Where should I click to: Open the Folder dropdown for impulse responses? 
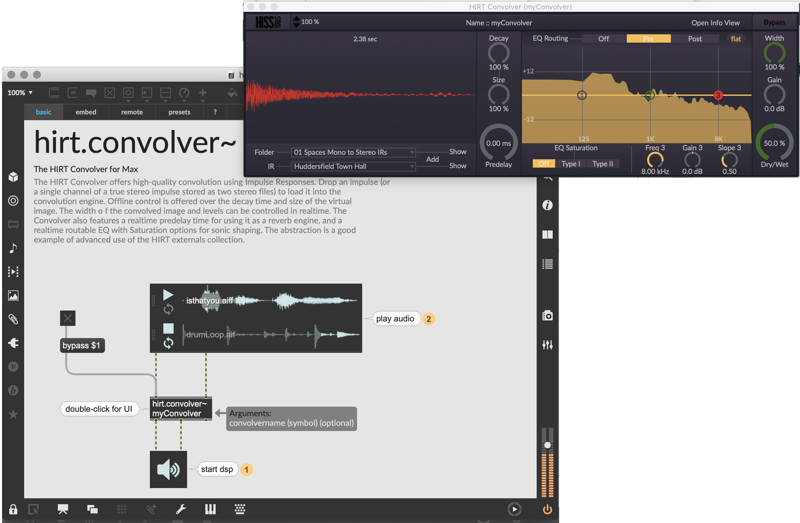[x=354, y=152]
